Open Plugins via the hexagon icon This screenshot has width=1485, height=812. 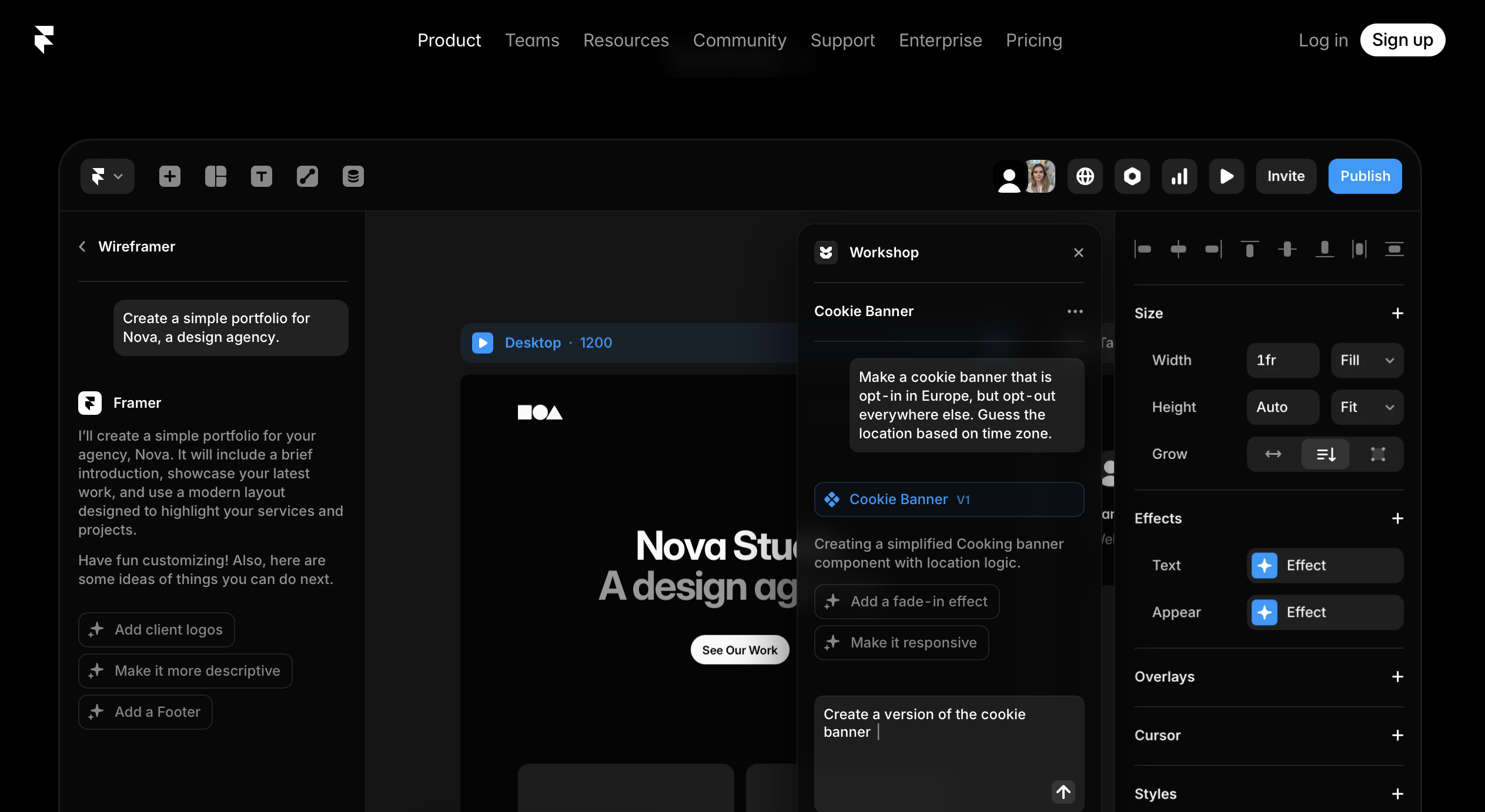1132,176
